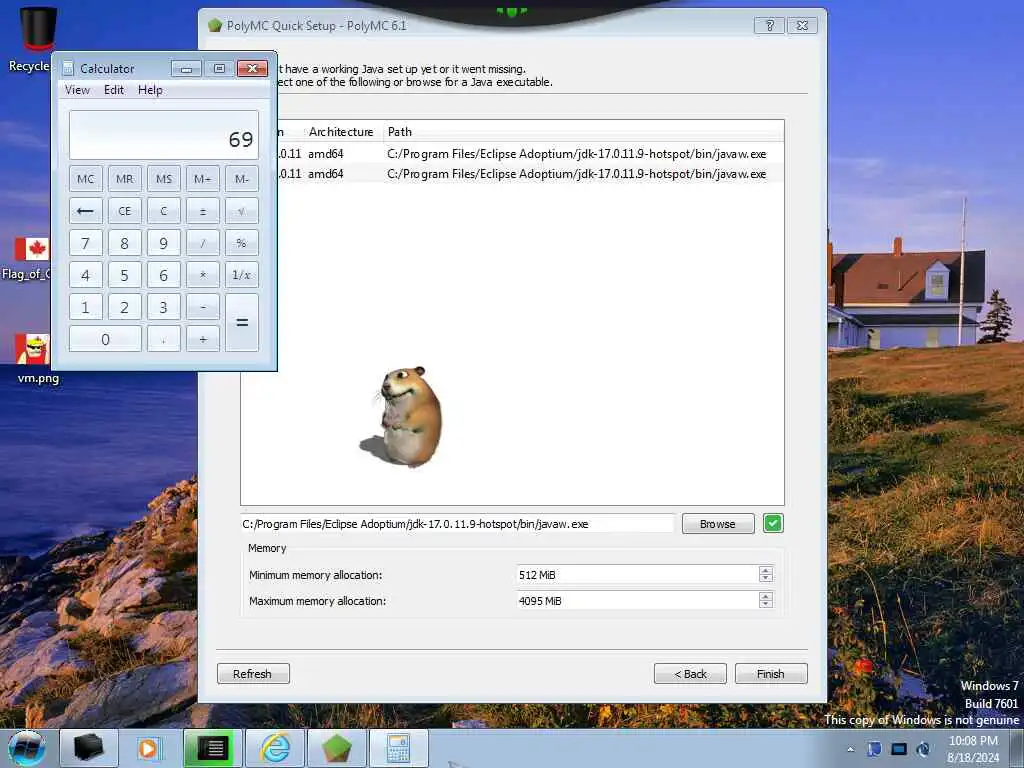
Task: Click the Calculator M+ key
Action: pos(202,179)
